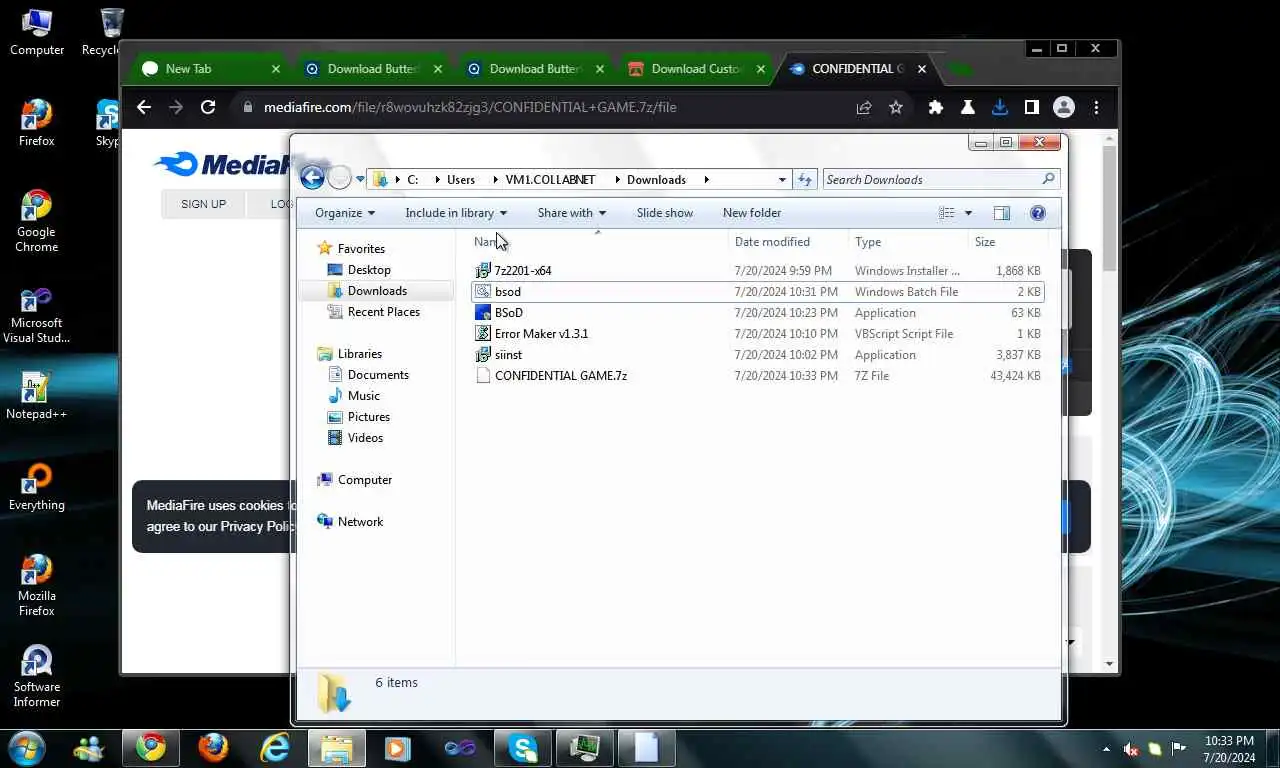Click VM1.COLLABNET in address path
The width and height of the screenshot is (1280, 768).
tap(550, 180)
